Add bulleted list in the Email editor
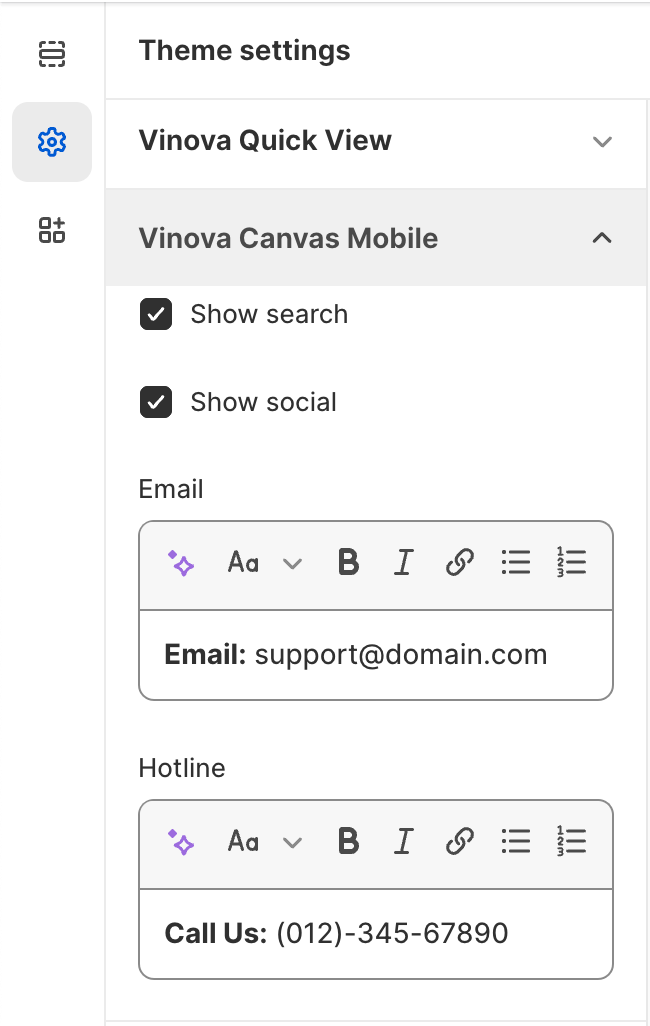This screenshot has height=1026, width=650. (x=515, y=563)
